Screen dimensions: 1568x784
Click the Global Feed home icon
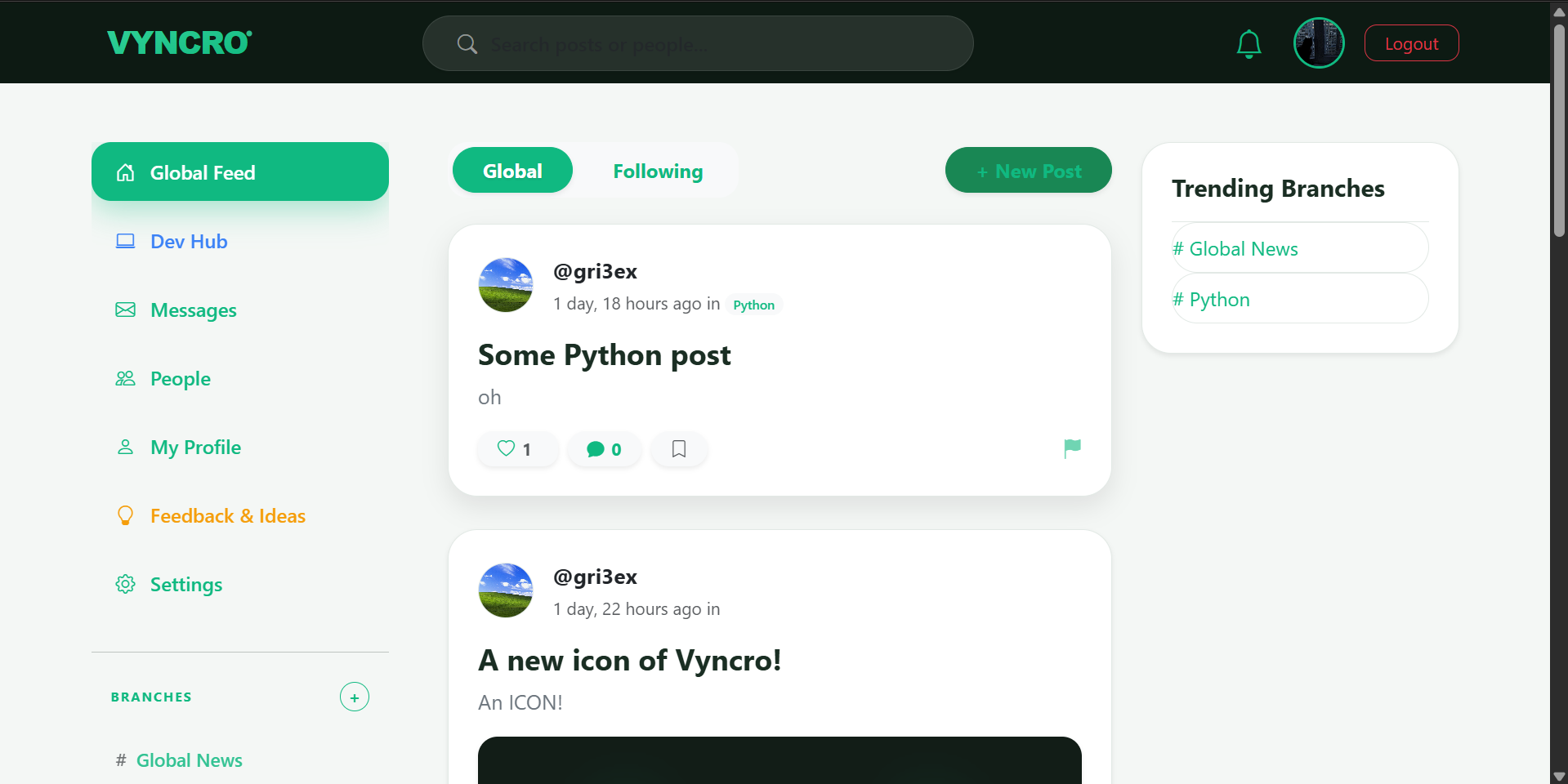[125, 172]
